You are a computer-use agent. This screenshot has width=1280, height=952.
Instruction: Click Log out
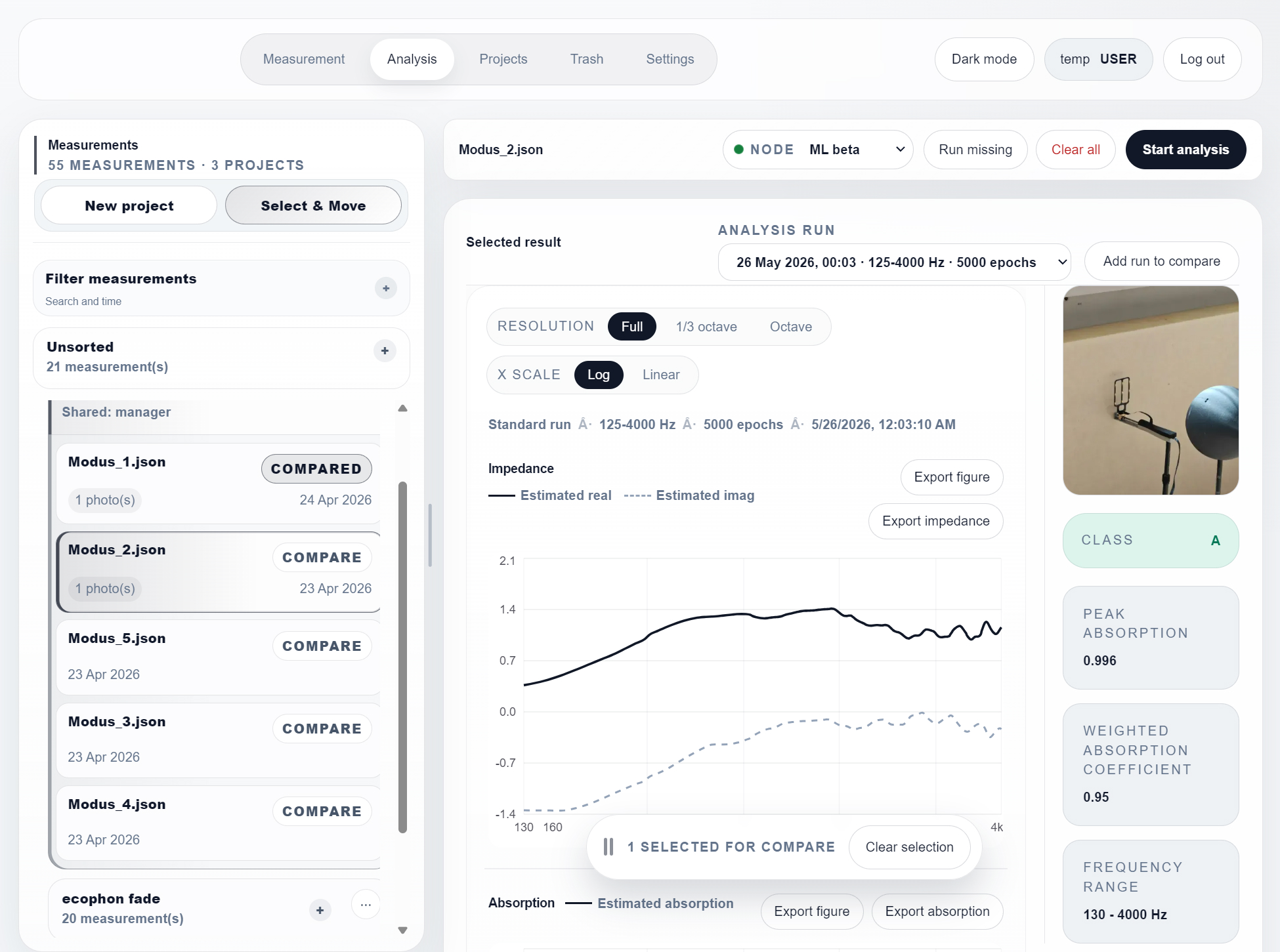[1202, 59]
